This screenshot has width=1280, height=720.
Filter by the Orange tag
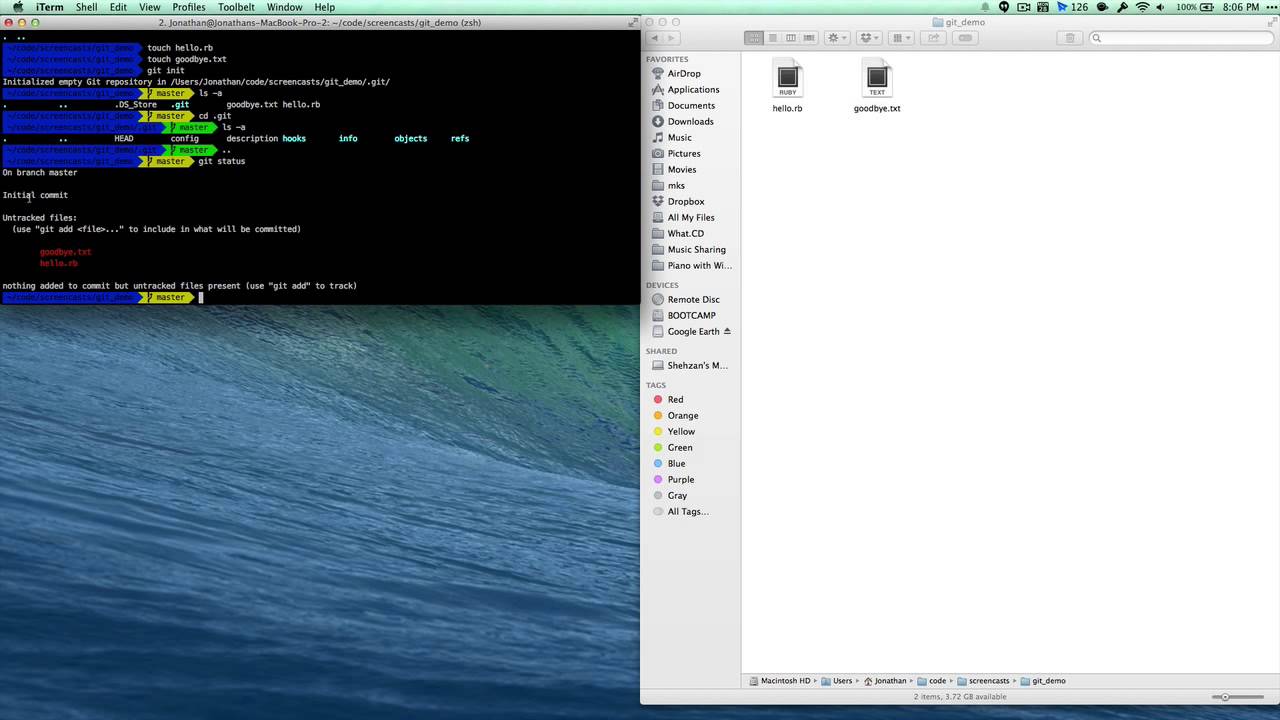[x=683, y=415]
